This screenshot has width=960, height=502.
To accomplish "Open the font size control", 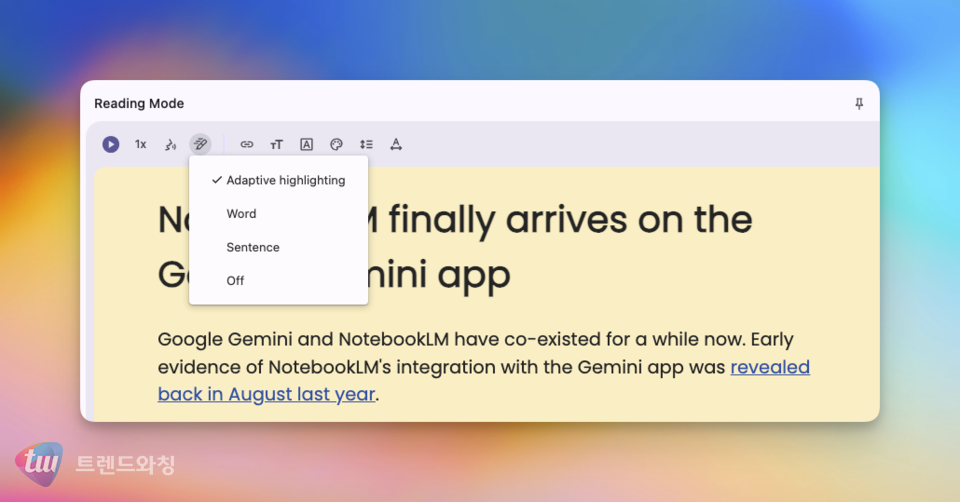I will click(x=277, y=144).
